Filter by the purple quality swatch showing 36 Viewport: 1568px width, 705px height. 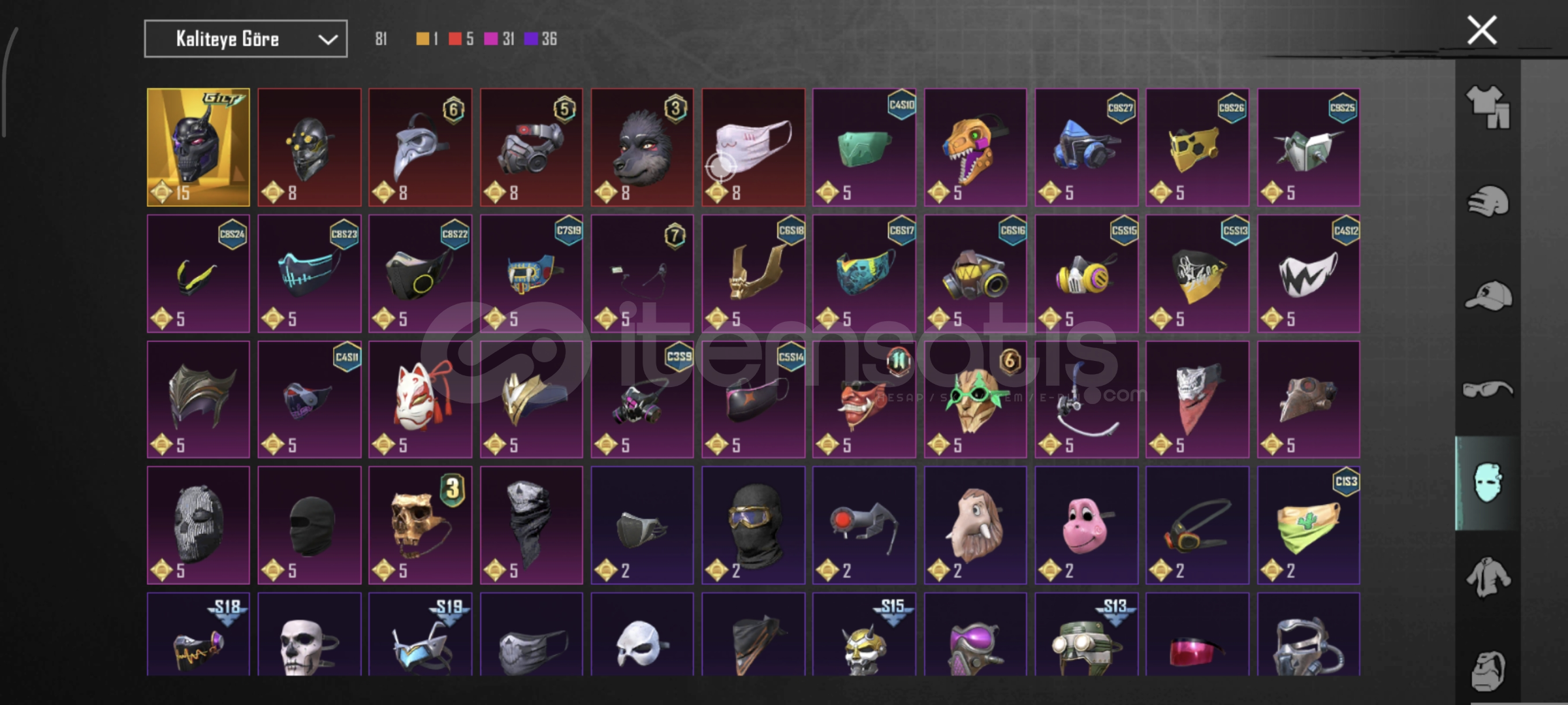pos(531,39)
